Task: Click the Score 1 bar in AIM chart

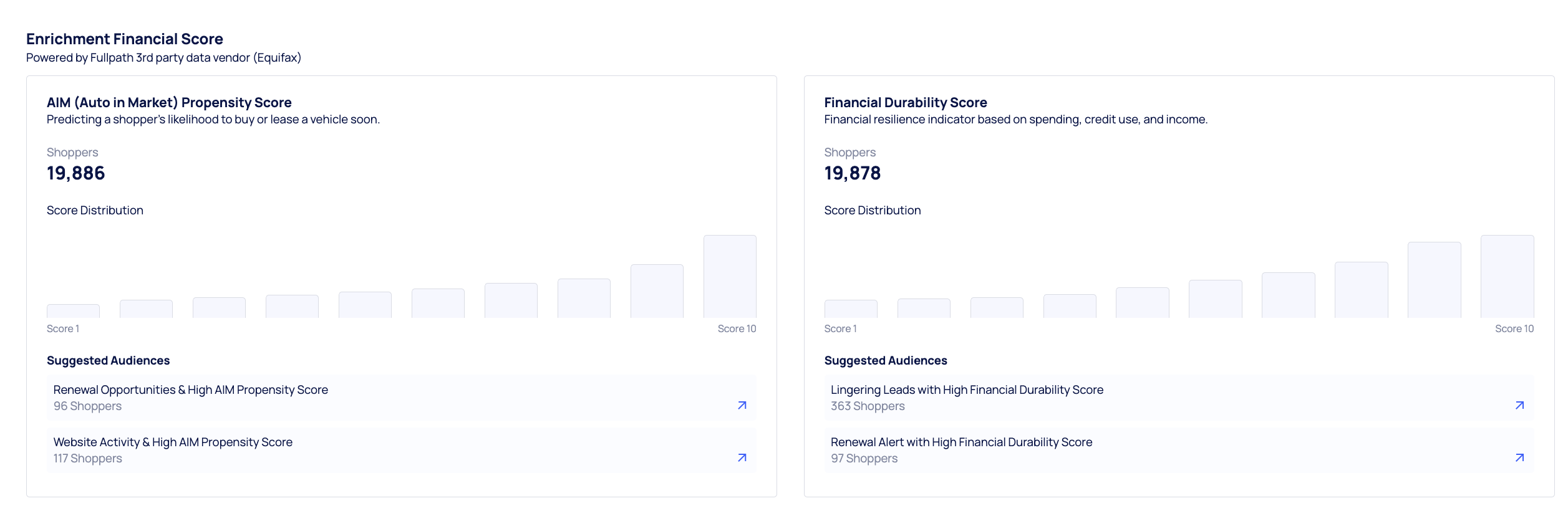Action: [x=73, y=311]
